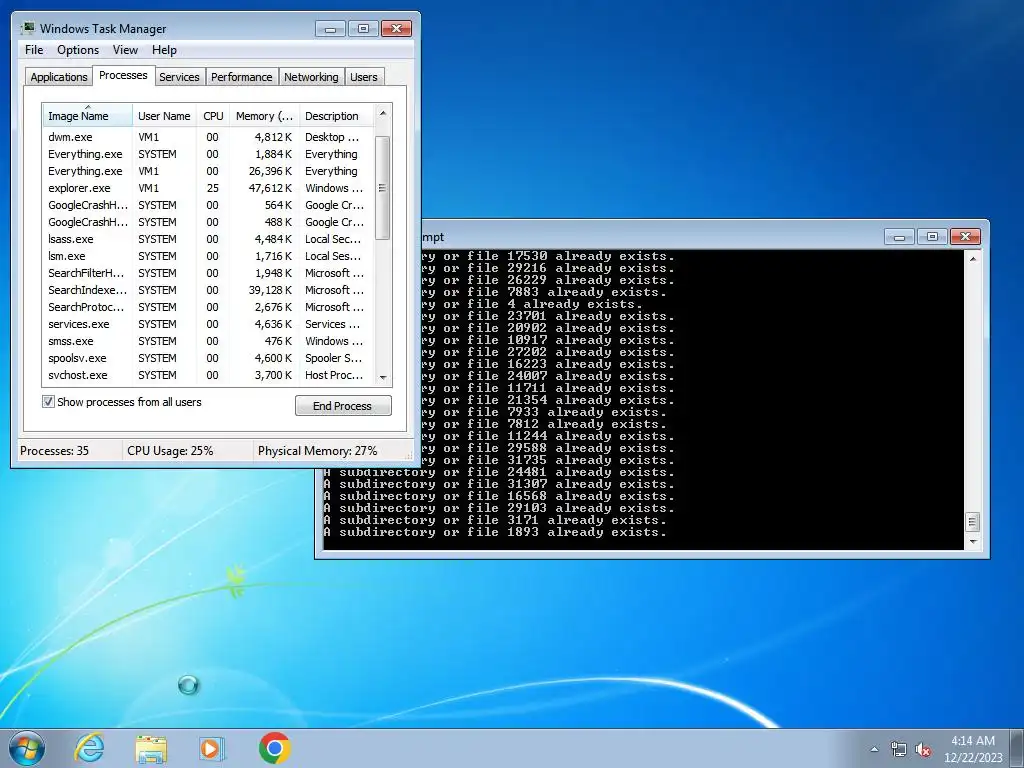Screen dimensions: 1024x768
Task: Close the Command Prompt window
Action: click(x=965, y=236)
